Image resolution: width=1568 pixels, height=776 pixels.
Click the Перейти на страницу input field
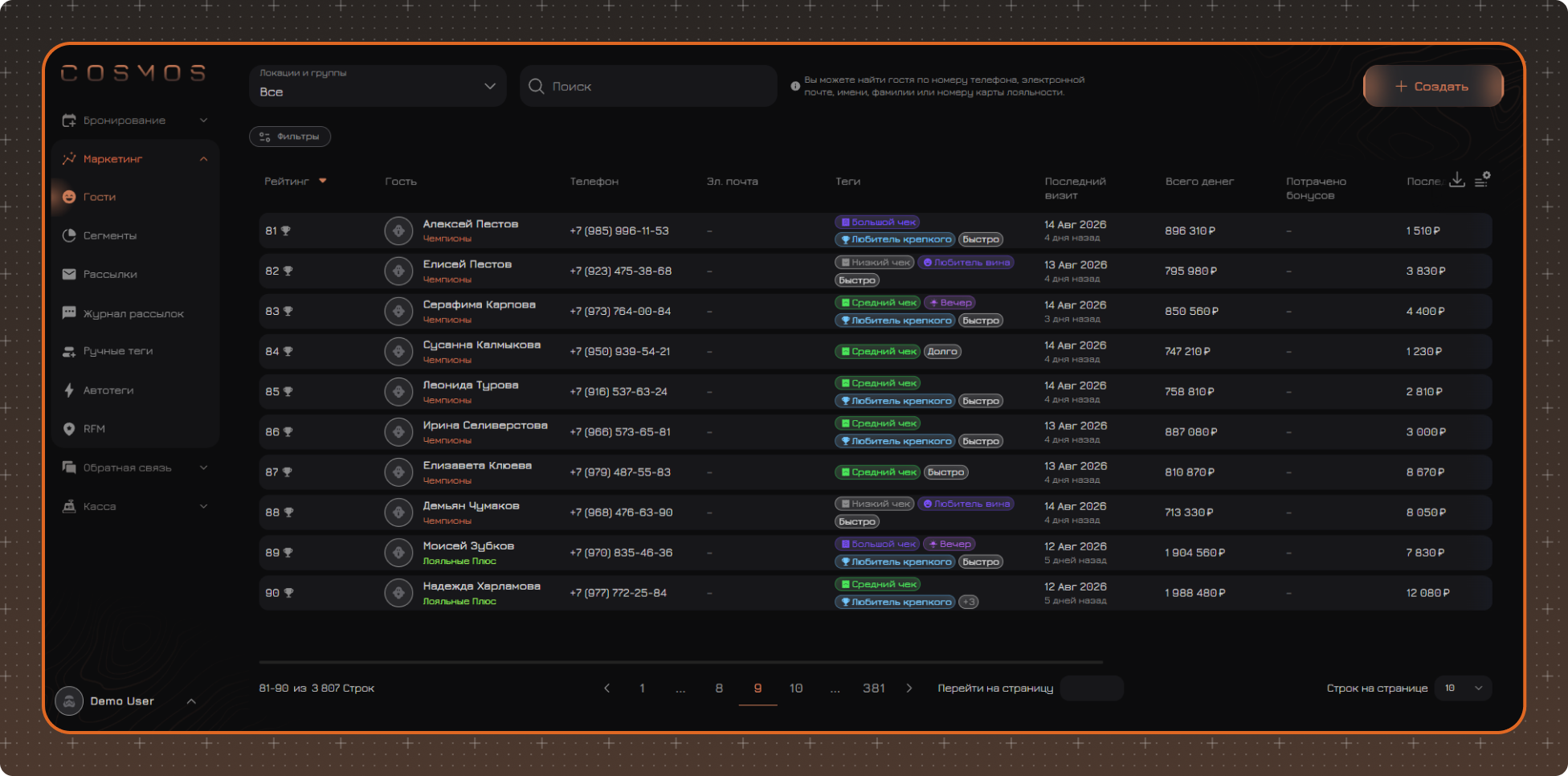point(1092,688)
